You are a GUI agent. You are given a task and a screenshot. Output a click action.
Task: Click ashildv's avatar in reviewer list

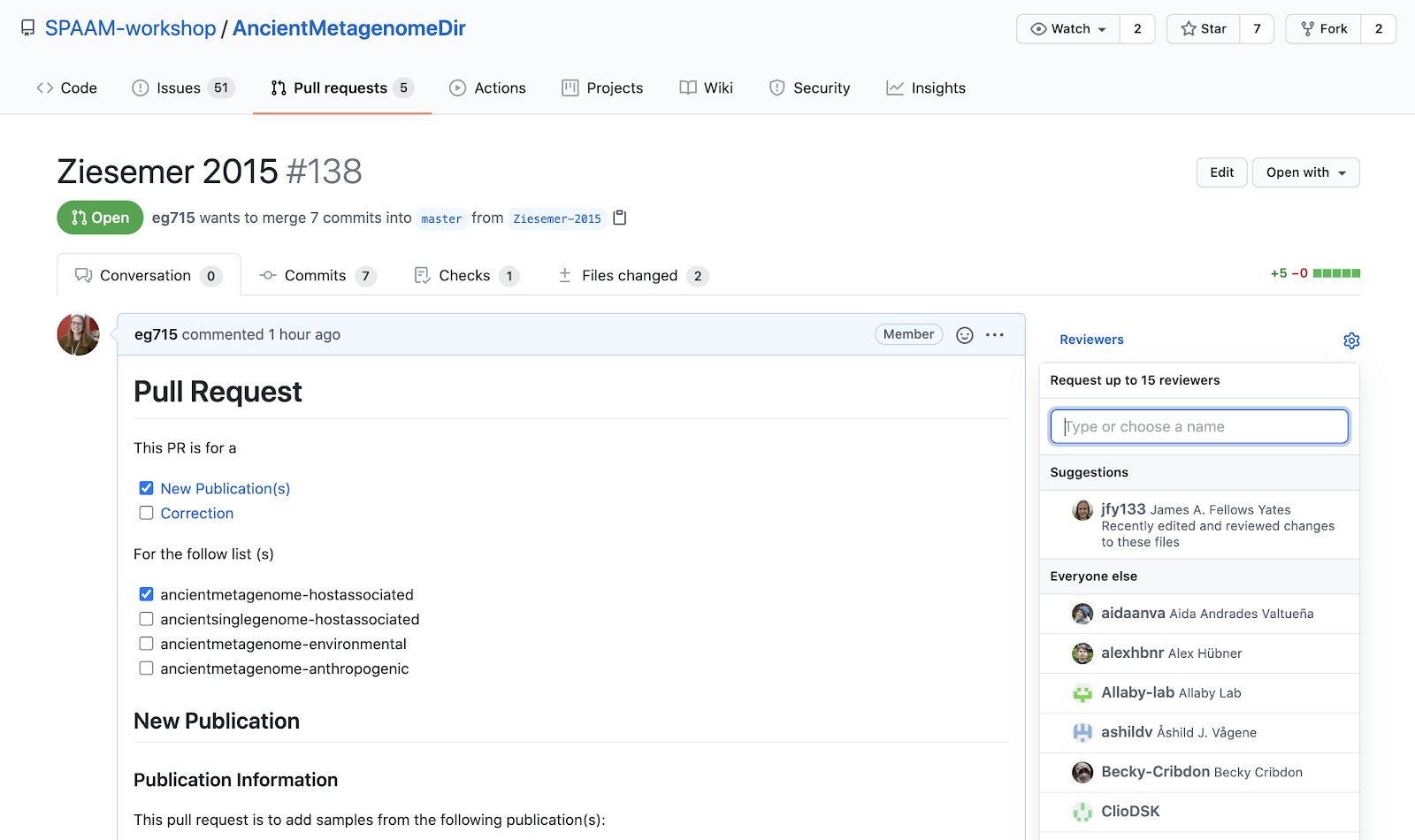tap(1082, 732)
